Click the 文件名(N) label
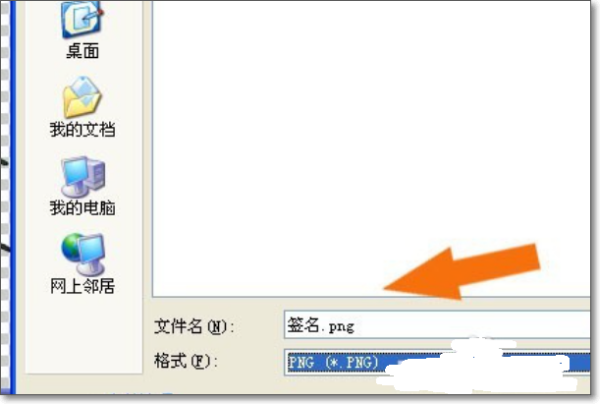600x404 pixels. tap(194, 326)
